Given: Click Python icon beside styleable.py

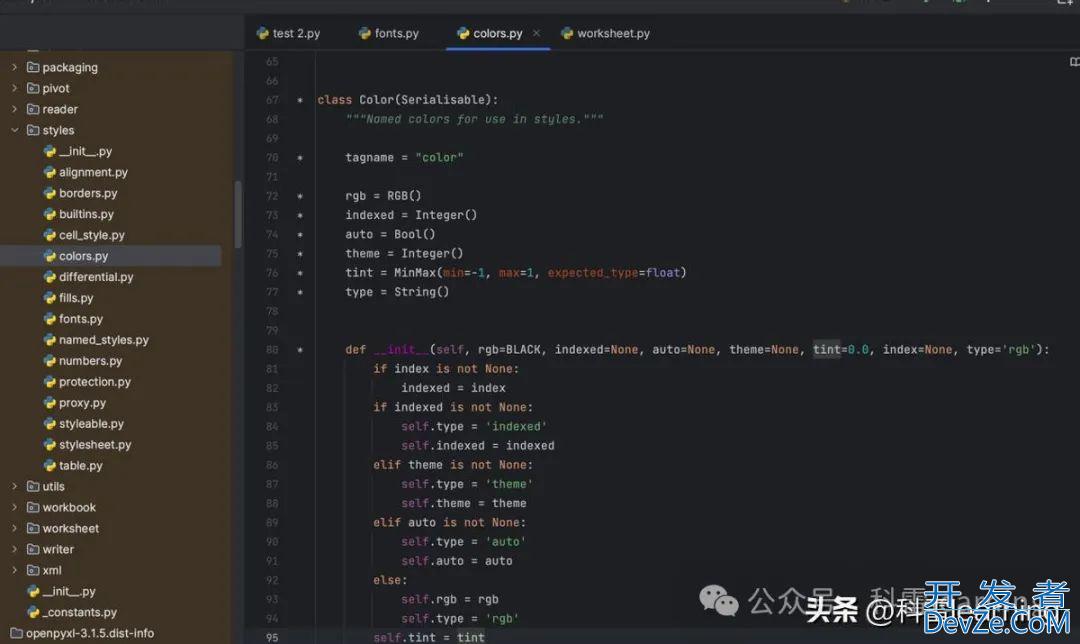Looking at the screenshot, I should [x=50, y=424].
